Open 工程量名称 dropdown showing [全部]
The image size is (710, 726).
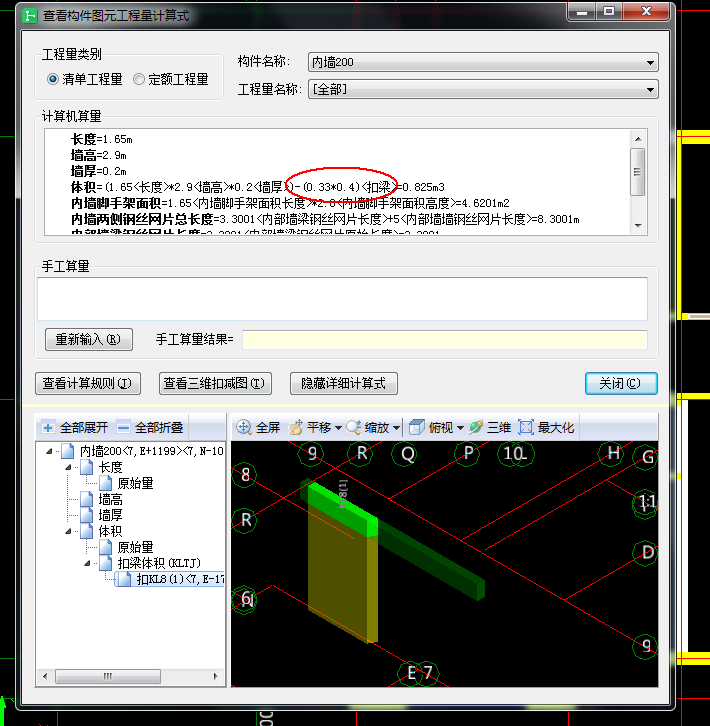click(483, 89)
